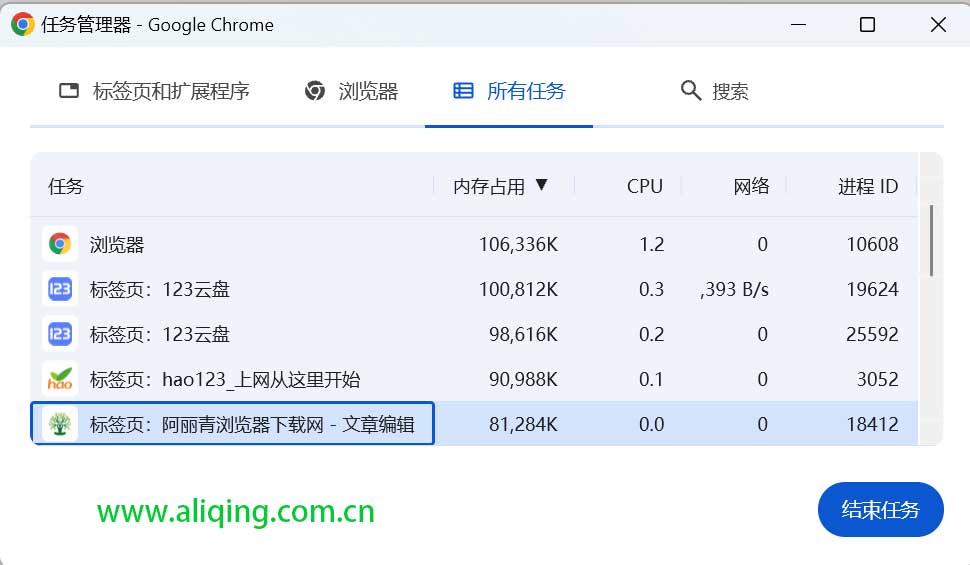Viewport: 970px width, 565px height.
Task: Click process ID 10608
Action: tap(872, 244)
